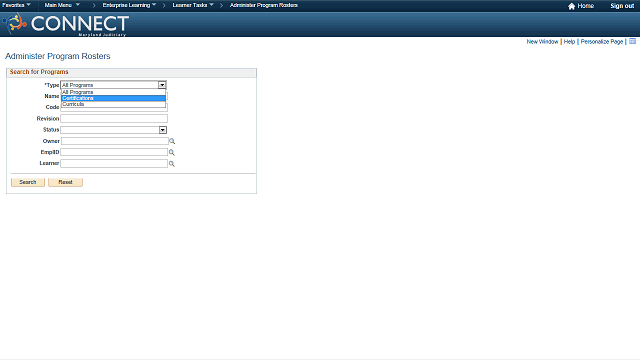Select All Programs in the Type list
The height and width of the screenshot is (360, 640).
point(113,92)
